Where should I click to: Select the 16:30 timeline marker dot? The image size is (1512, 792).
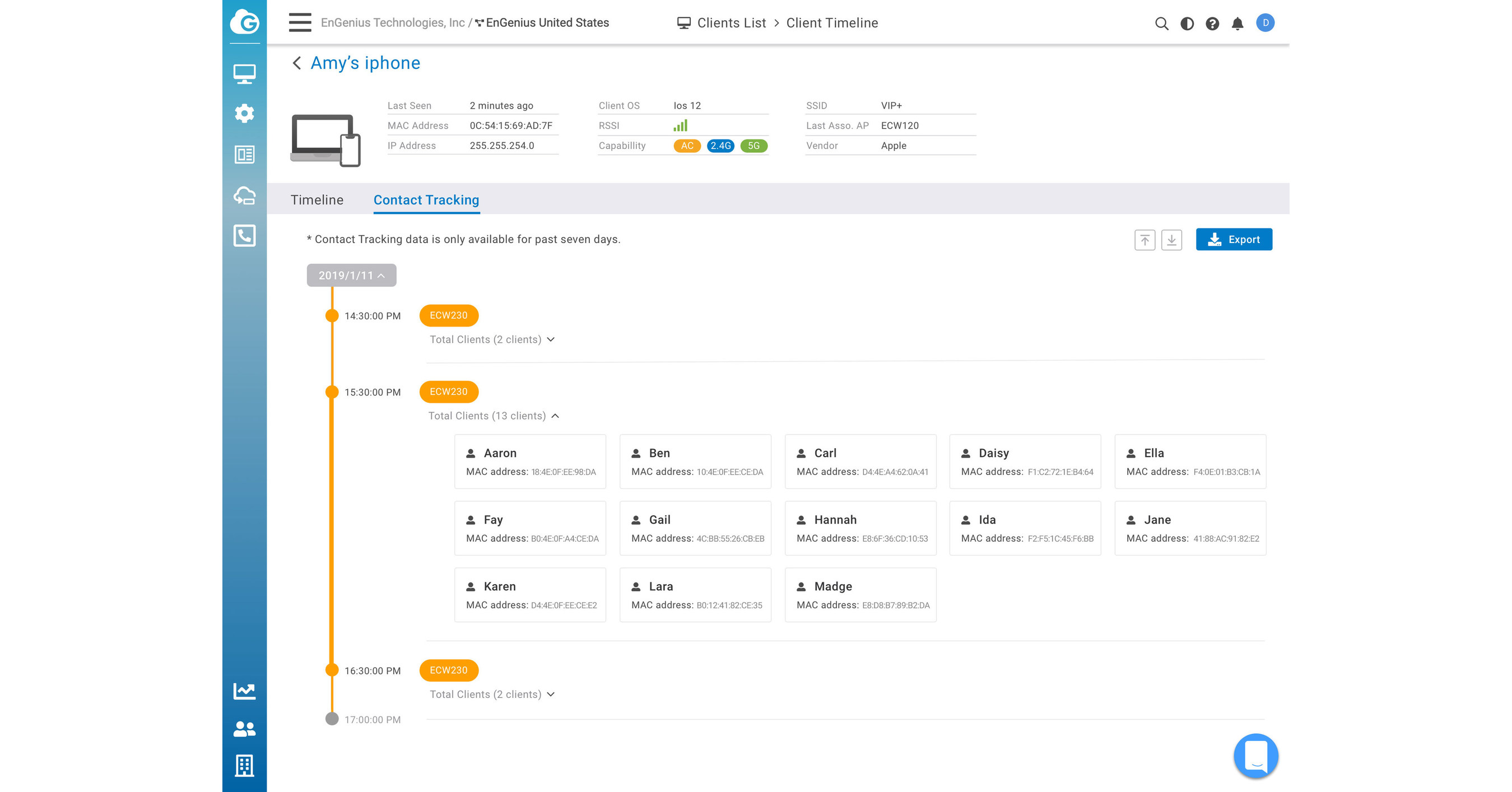[x=332, y=670]
